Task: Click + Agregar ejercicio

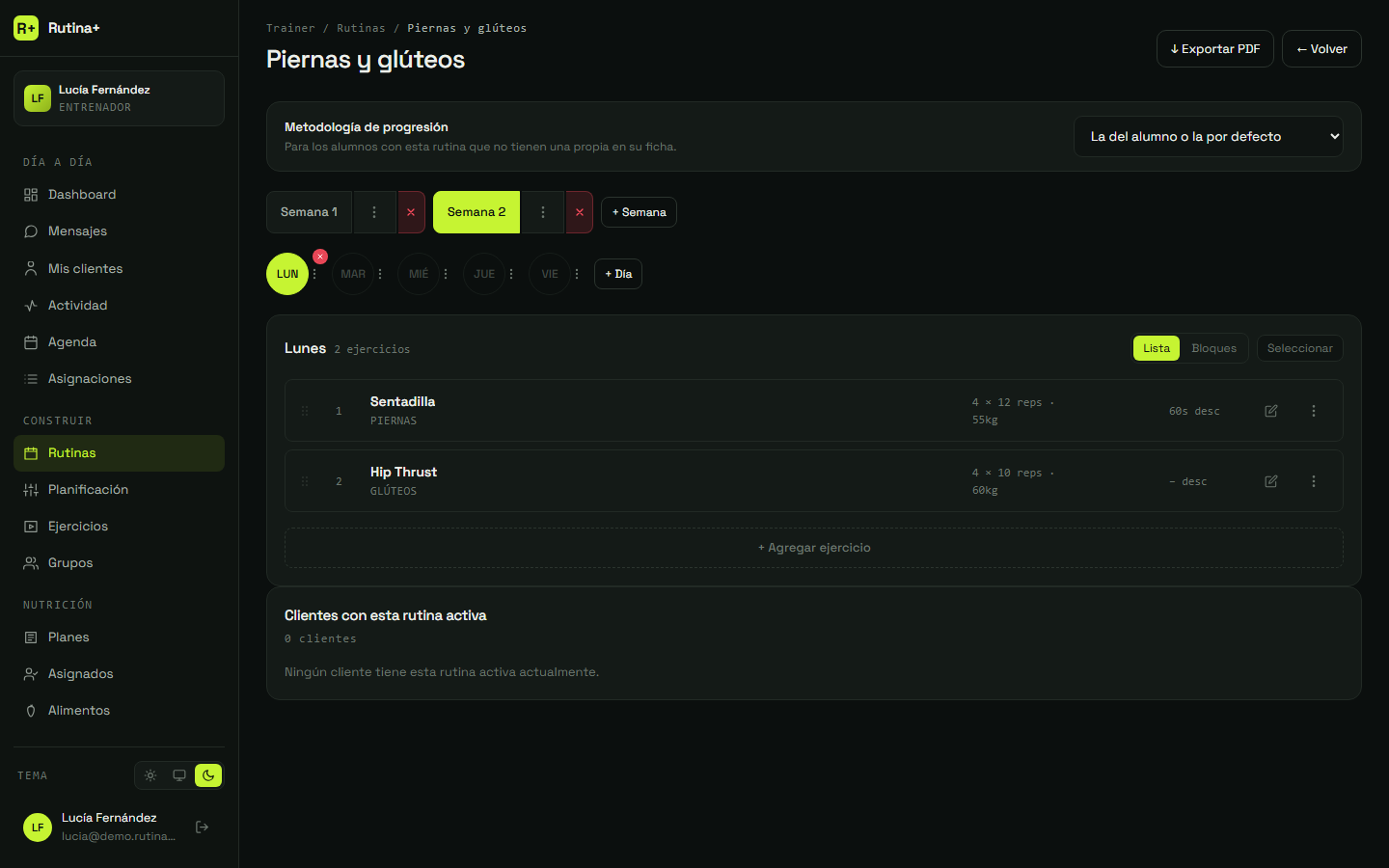Action: 814,548
